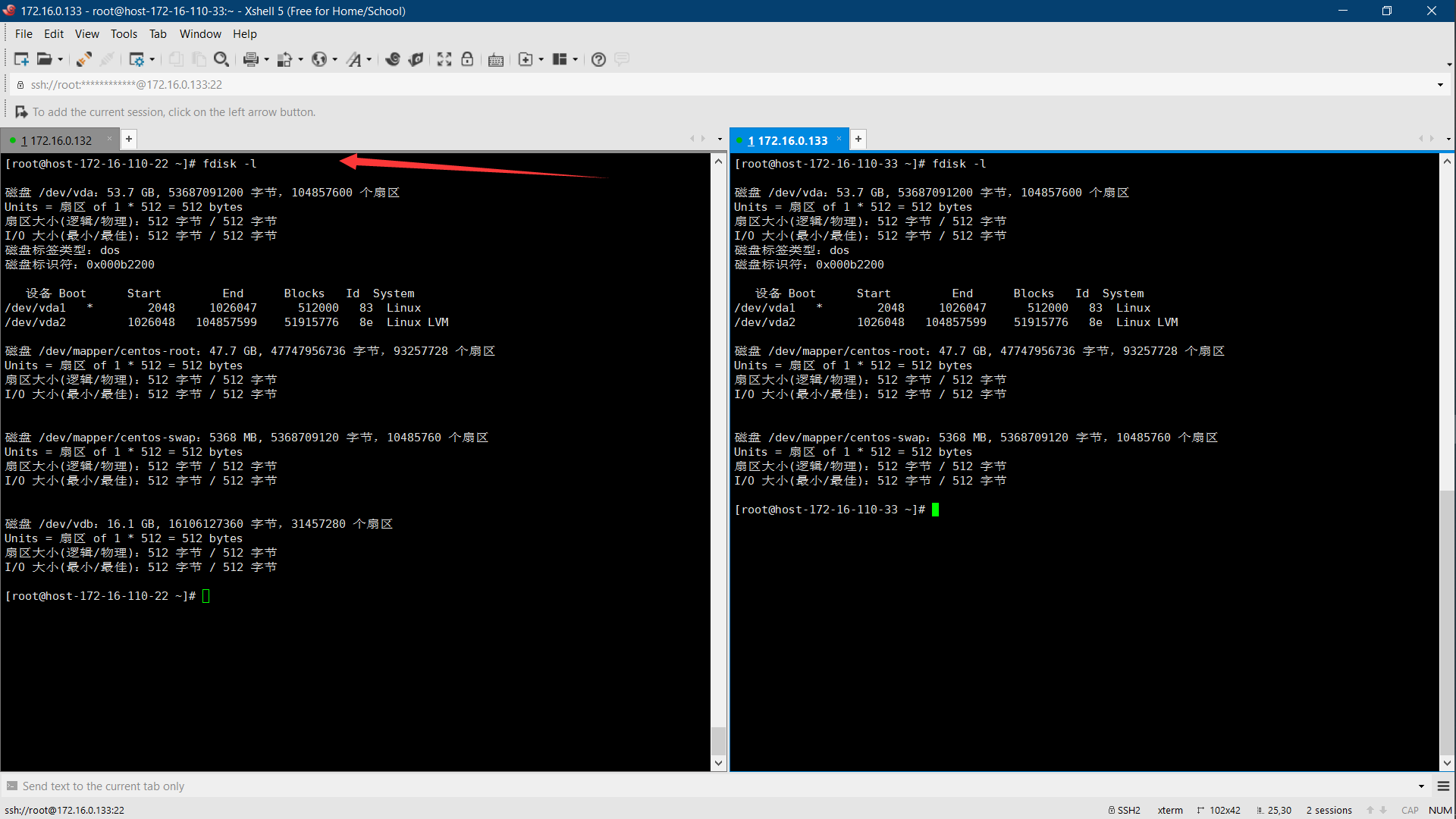Expand the Color scheme dropdown arrow
Screen dimensions: 1456x819
[x=300, y=59]
